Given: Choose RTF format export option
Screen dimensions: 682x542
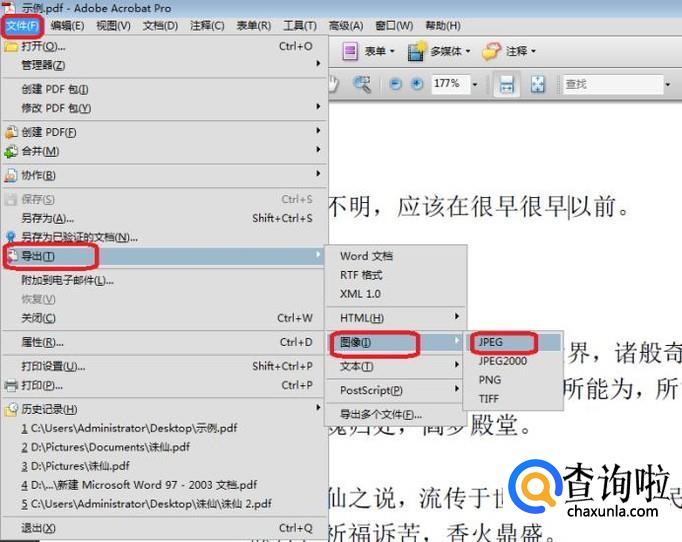Looking at the screenshot, I should tap(361, 275).
